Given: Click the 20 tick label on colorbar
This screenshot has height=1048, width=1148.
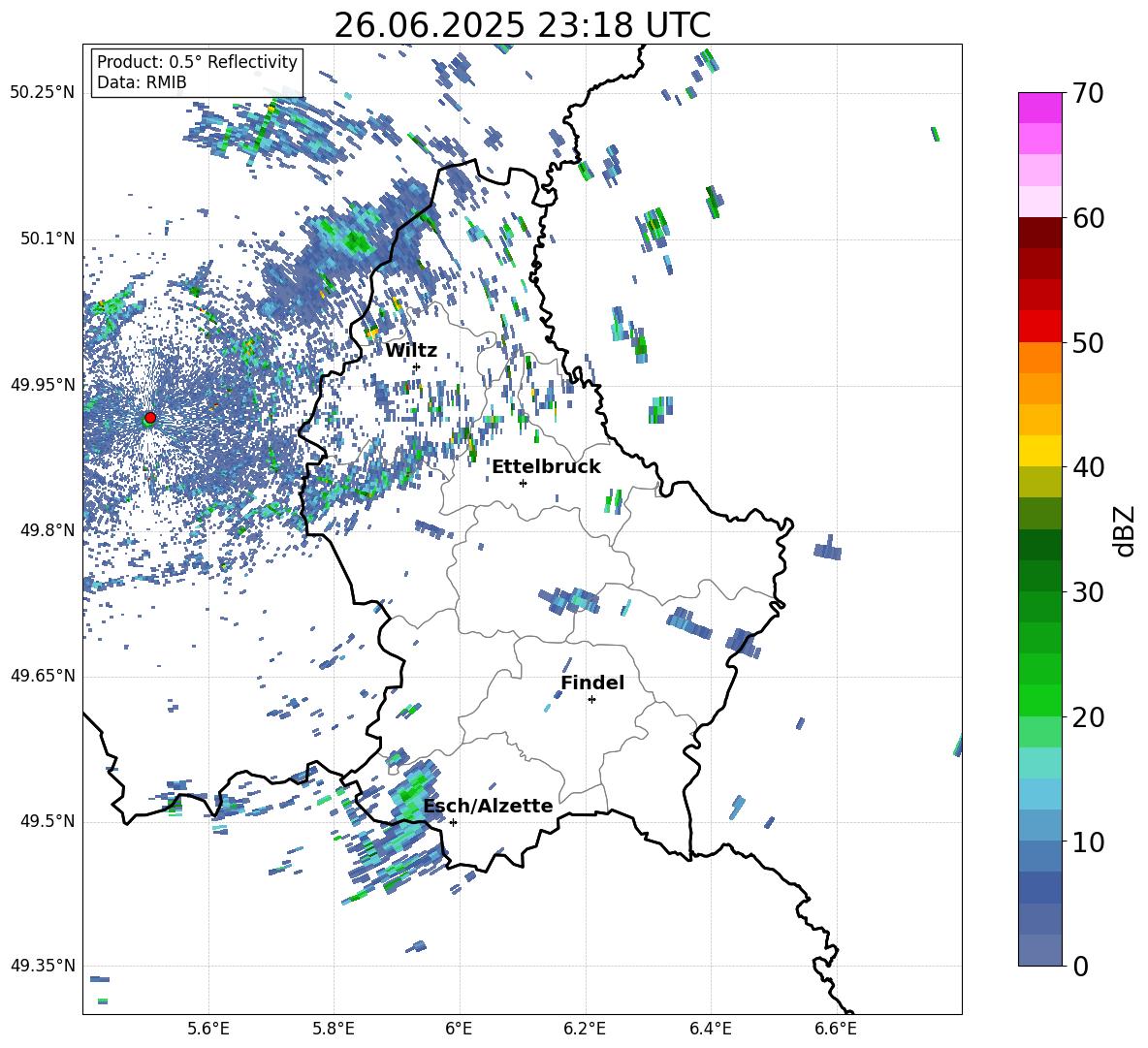Looking at the screenshot, I should 1088,716.
